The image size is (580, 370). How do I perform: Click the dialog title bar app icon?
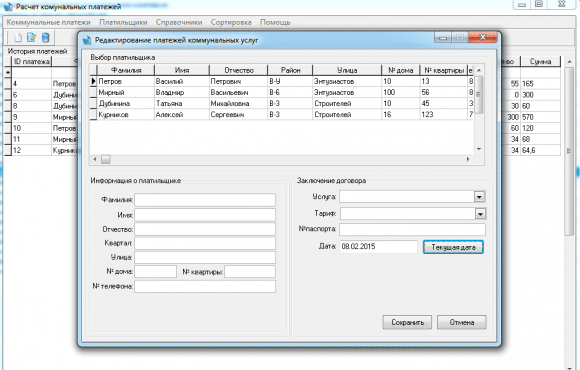(x=87, y=40)
